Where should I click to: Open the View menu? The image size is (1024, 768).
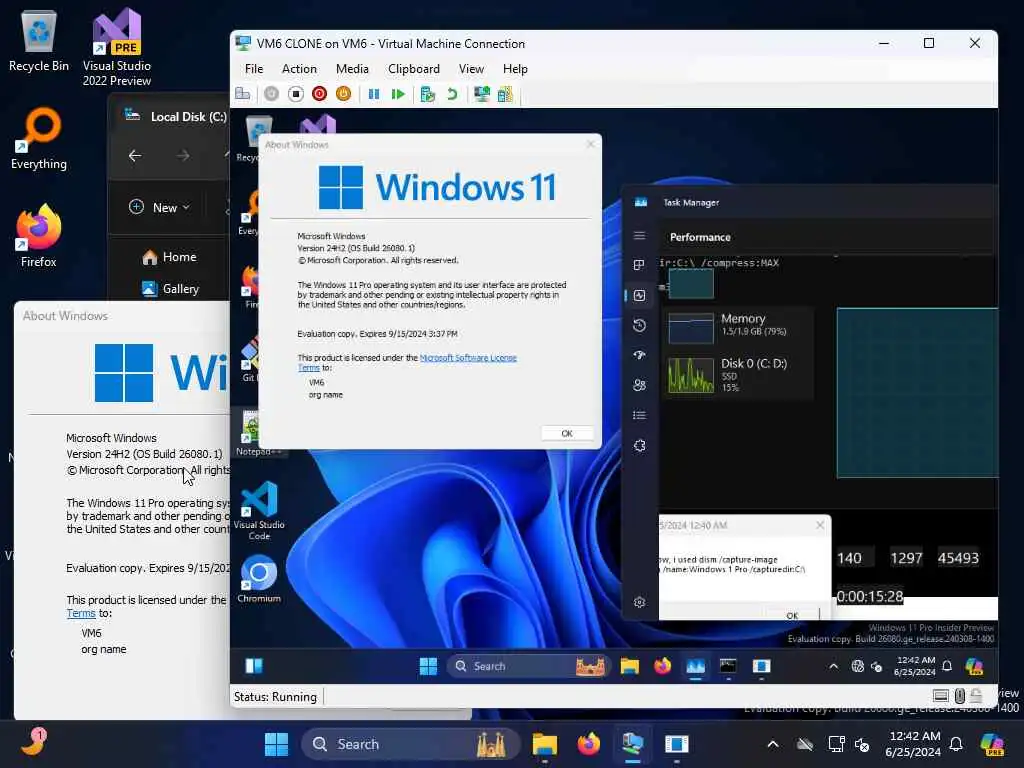coord(471,69)
